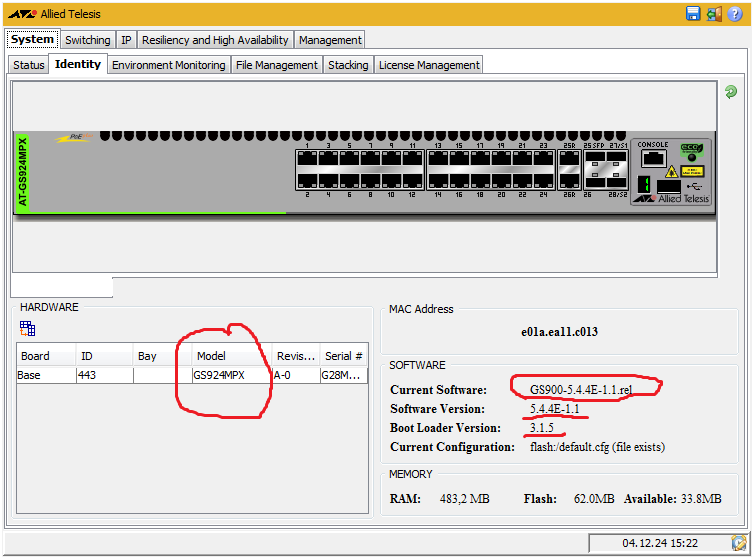Click the CONSOLE port on switch image
The height and width of the screenshot is (559, 755).
pyautogui.click(x=653, y=158)
